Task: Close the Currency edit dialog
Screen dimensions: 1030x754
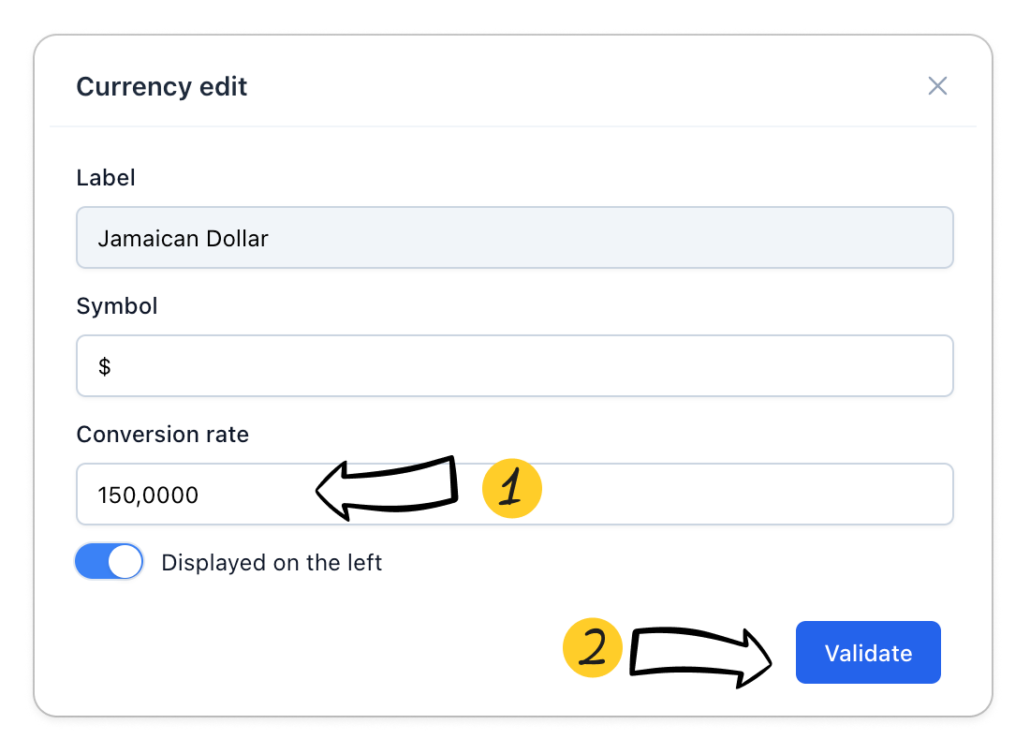Action: [x=937, y=86]
